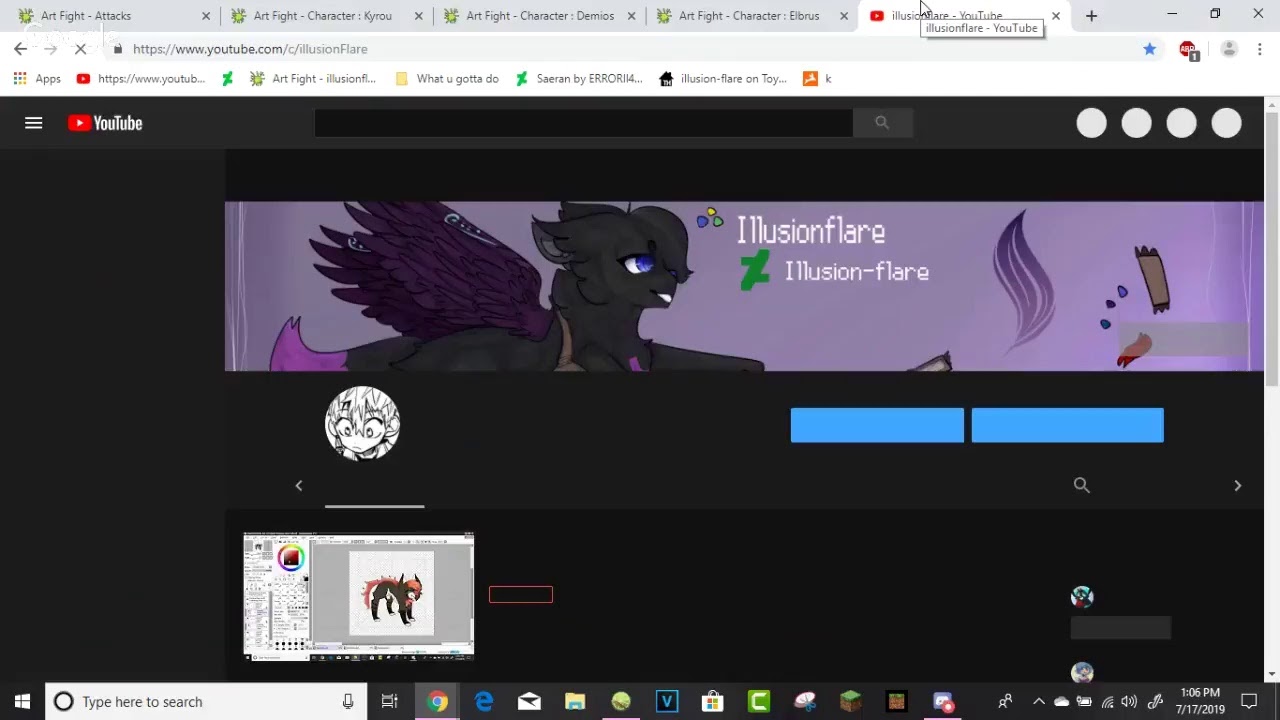Open illusion-flare on Toyhouse bookmark
The image size is (1280, 720).
(x=723, y=79)
